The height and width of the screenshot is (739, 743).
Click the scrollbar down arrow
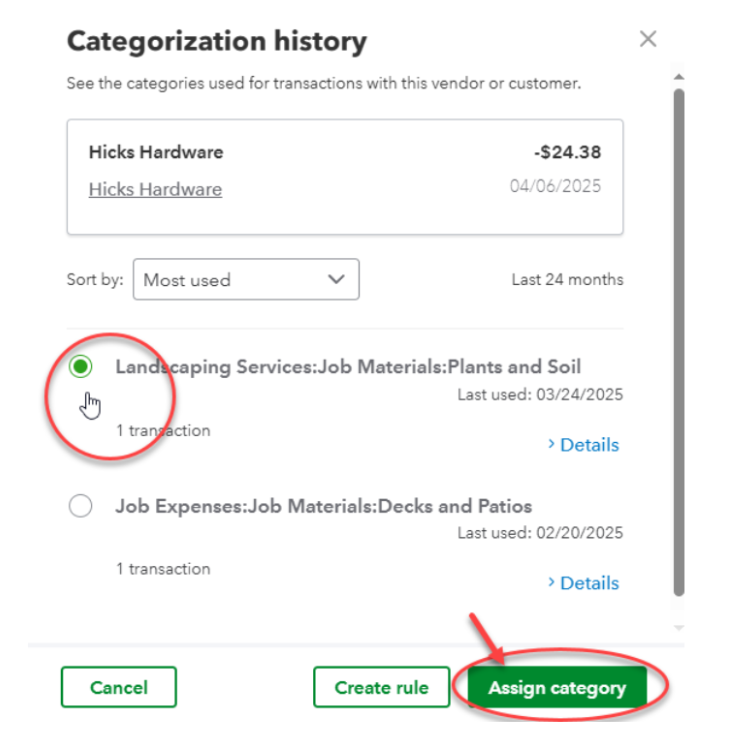click(679, 628)
